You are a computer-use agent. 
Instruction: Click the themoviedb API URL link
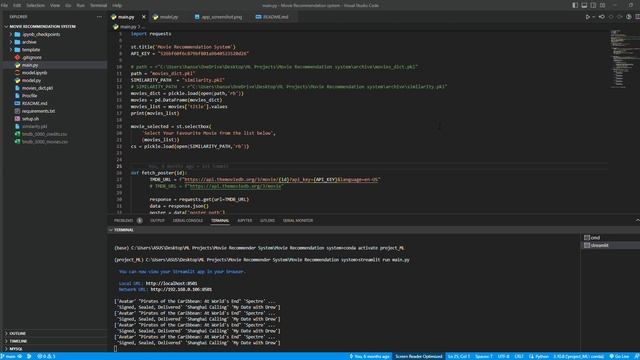click(x=281, y=180)
